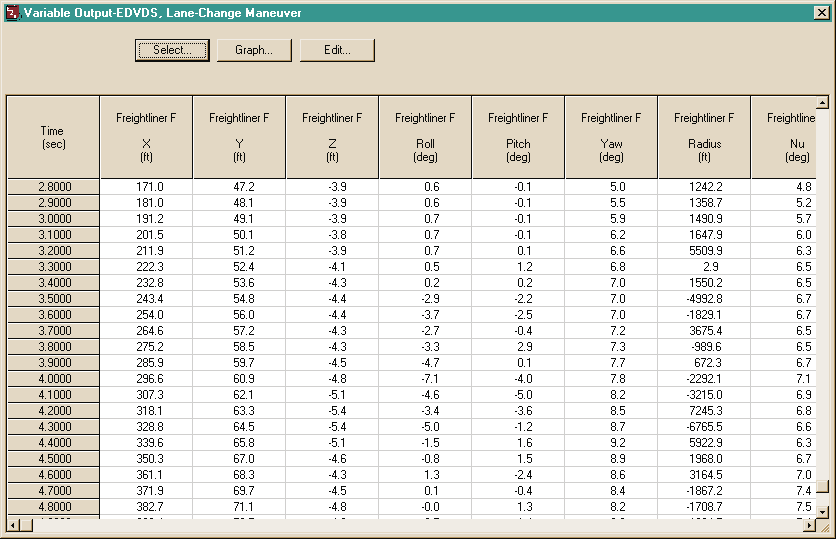
Task: Select row header 4.3000
Action: pyautogui.click(x=53, y=427)
